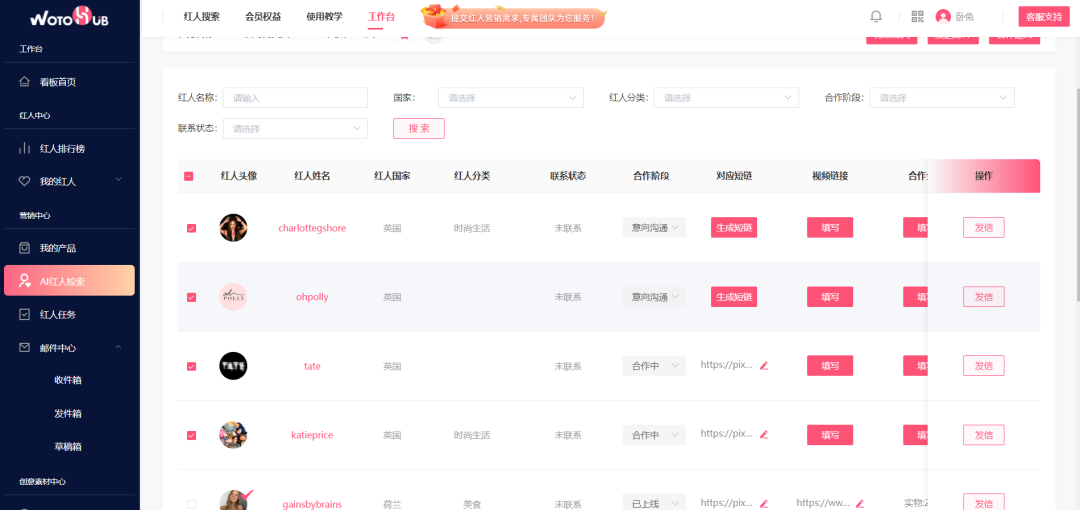Uncheck the tate row checkbox

191,366
